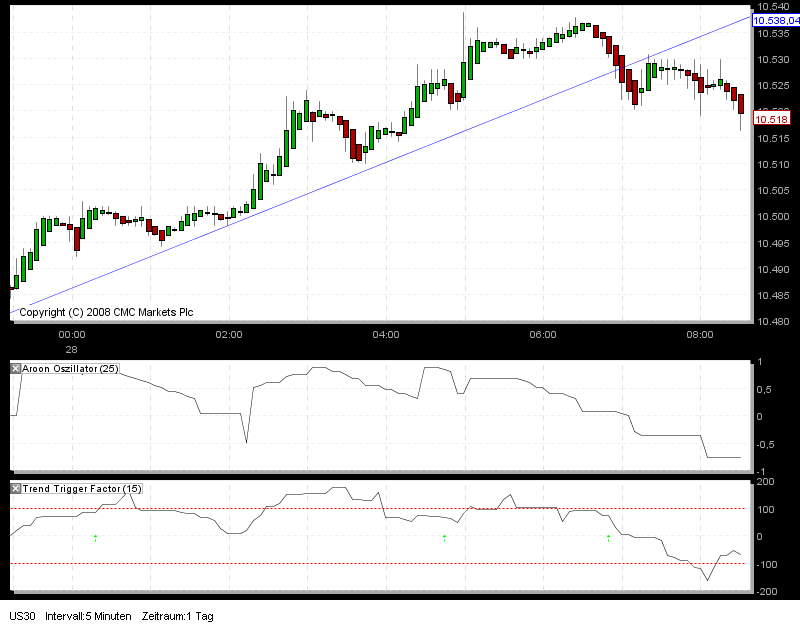Select the red 10.518 current price tag
The width and height of the screenshot is (800, 625).
point(773,117)
